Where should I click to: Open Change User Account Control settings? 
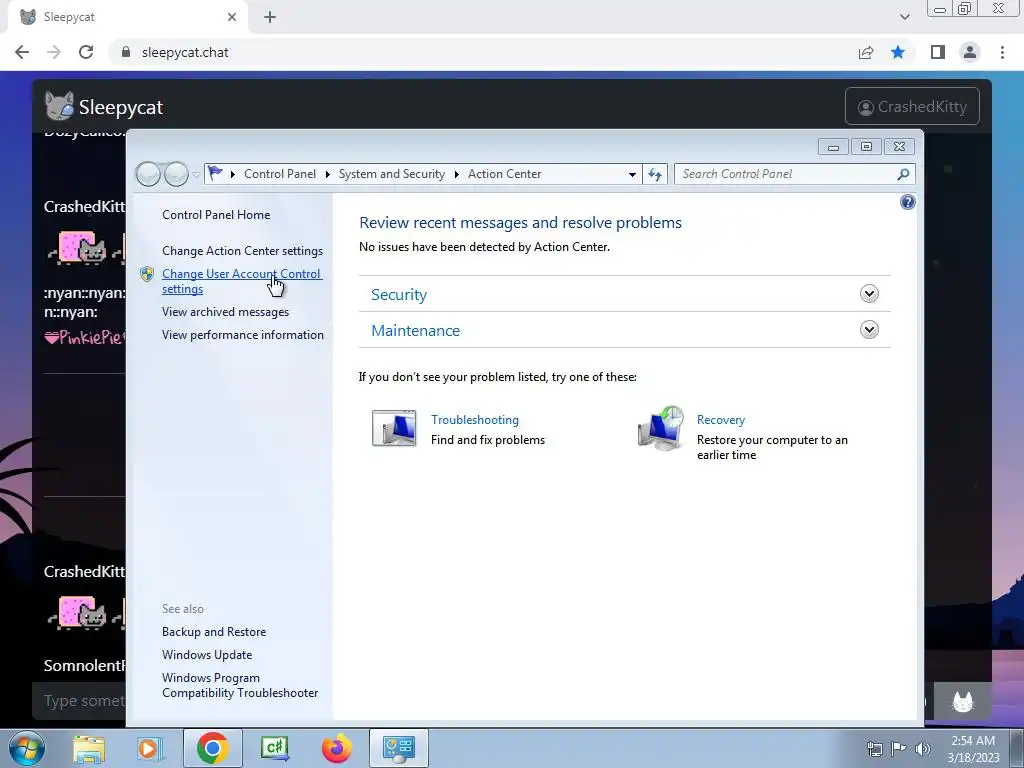242,281
